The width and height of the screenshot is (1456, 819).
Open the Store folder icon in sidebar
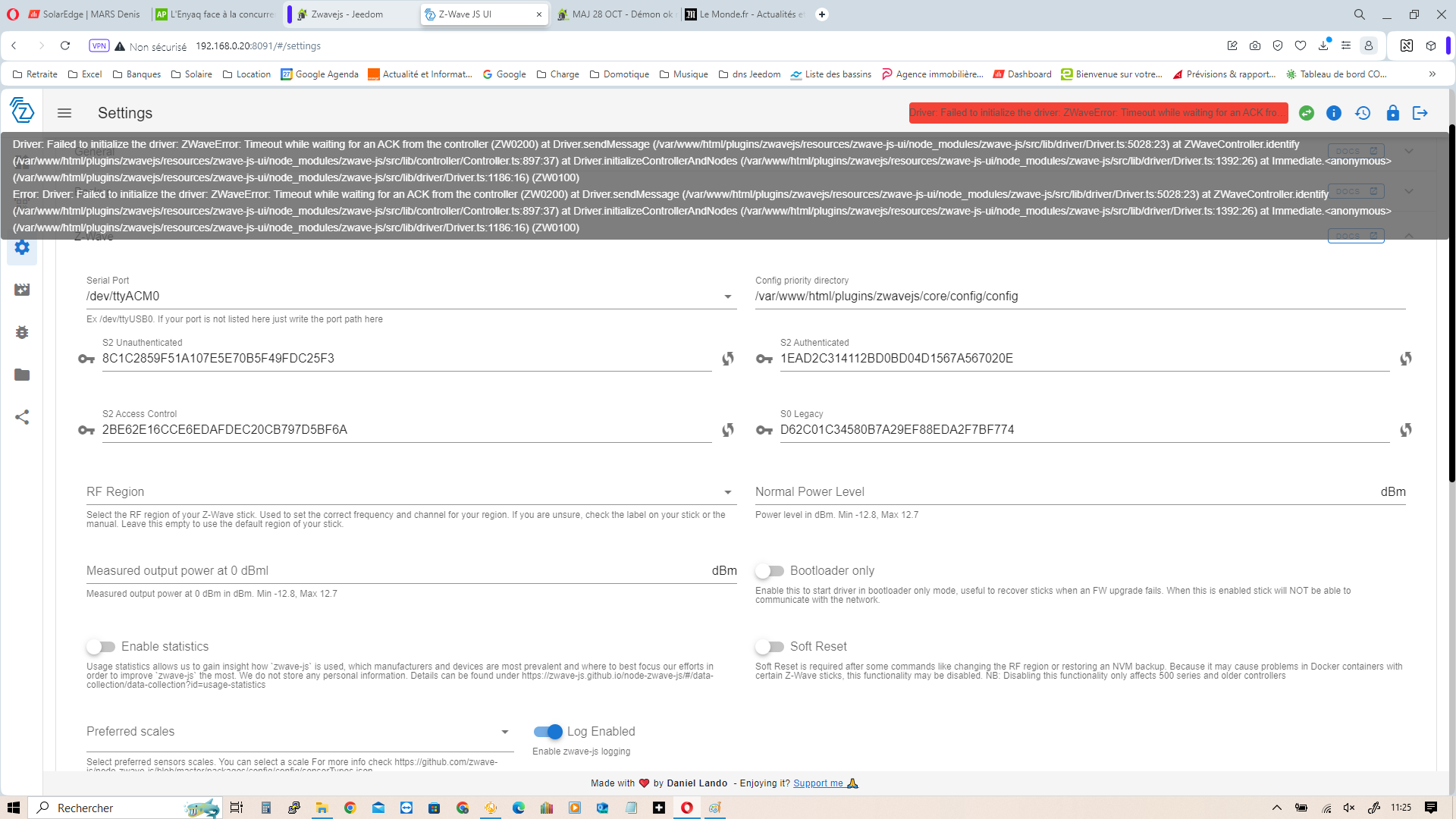[x=22, y=375]
